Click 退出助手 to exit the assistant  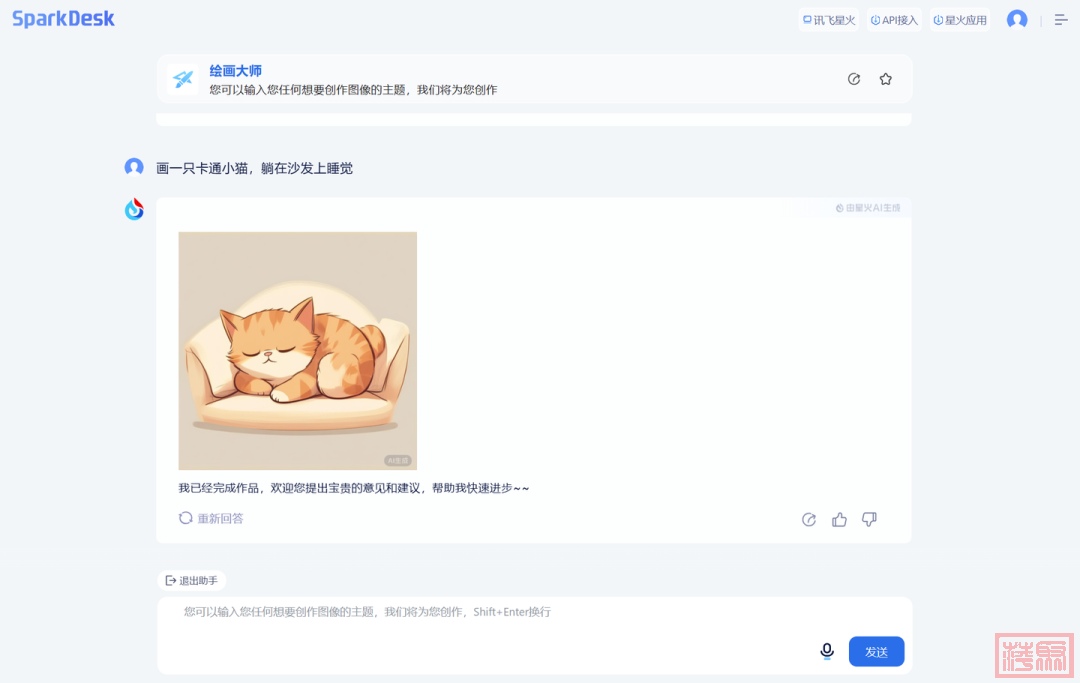tap(191, 581)
